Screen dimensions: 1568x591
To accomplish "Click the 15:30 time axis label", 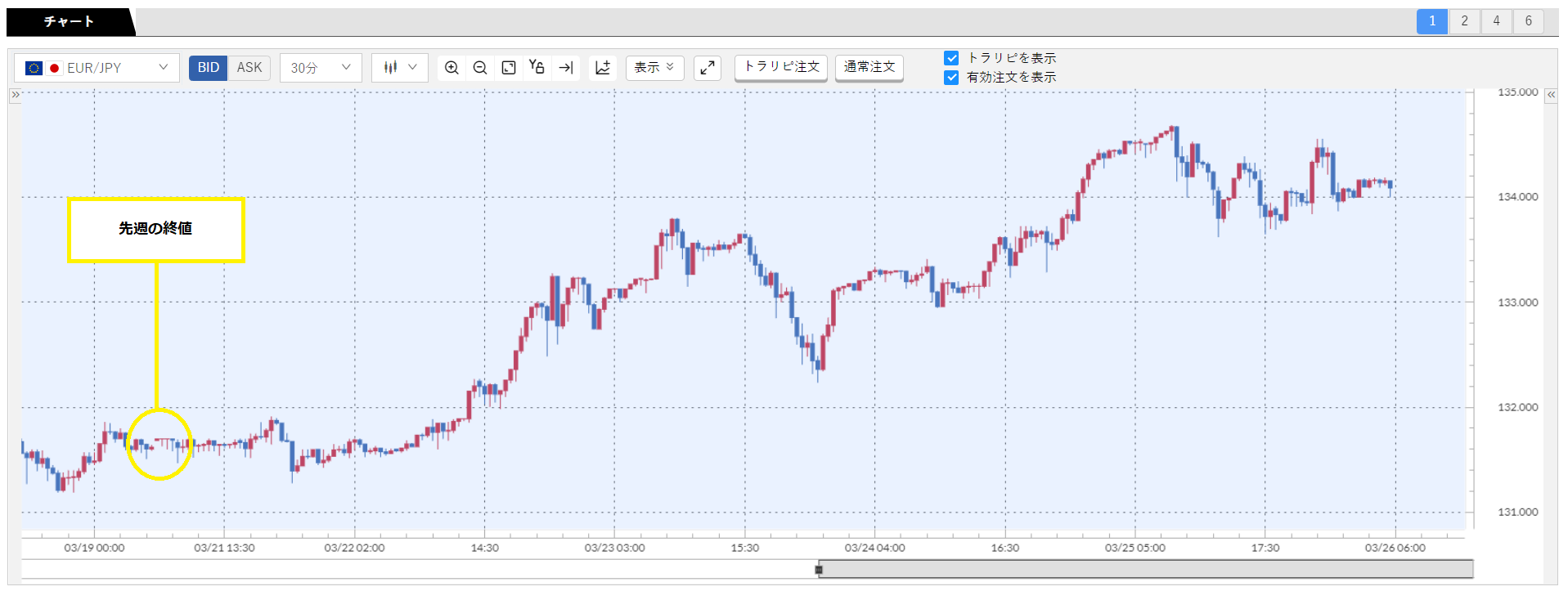I will click(744, 548).
